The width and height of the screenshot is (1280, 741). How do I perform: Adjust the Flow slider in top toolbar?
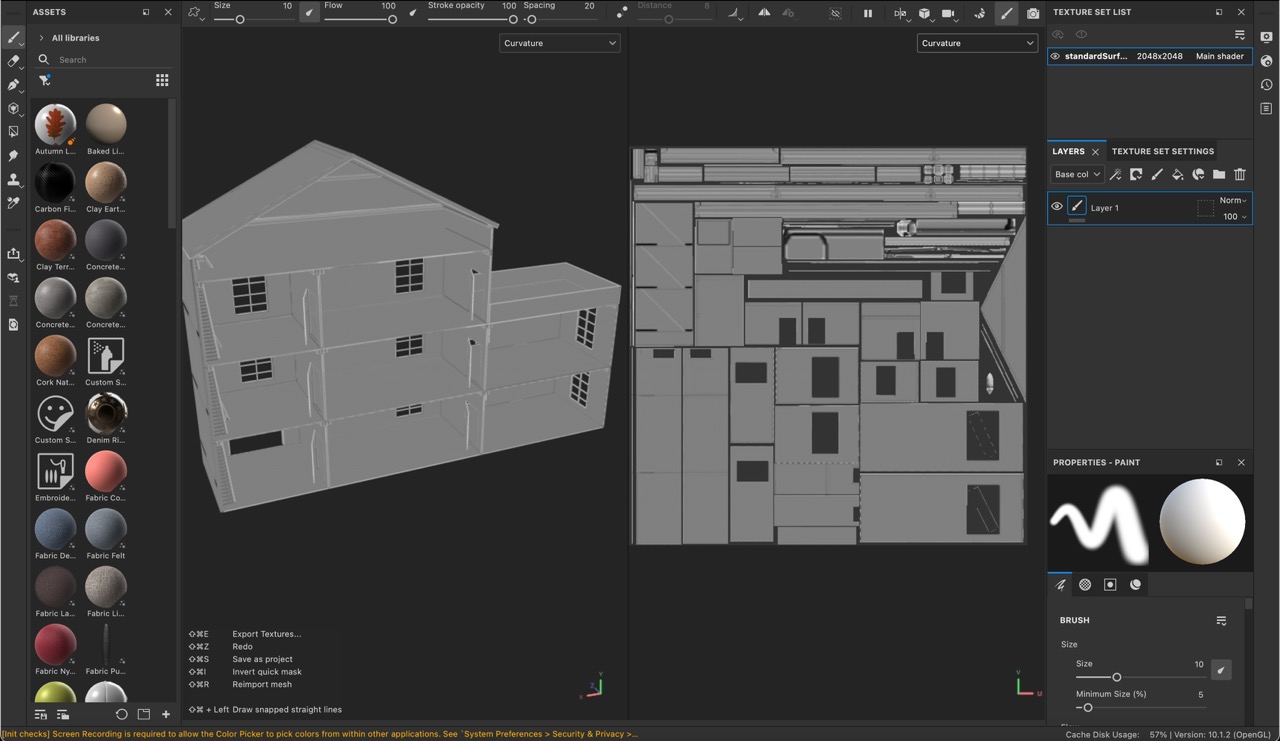[x=360, y=19]
